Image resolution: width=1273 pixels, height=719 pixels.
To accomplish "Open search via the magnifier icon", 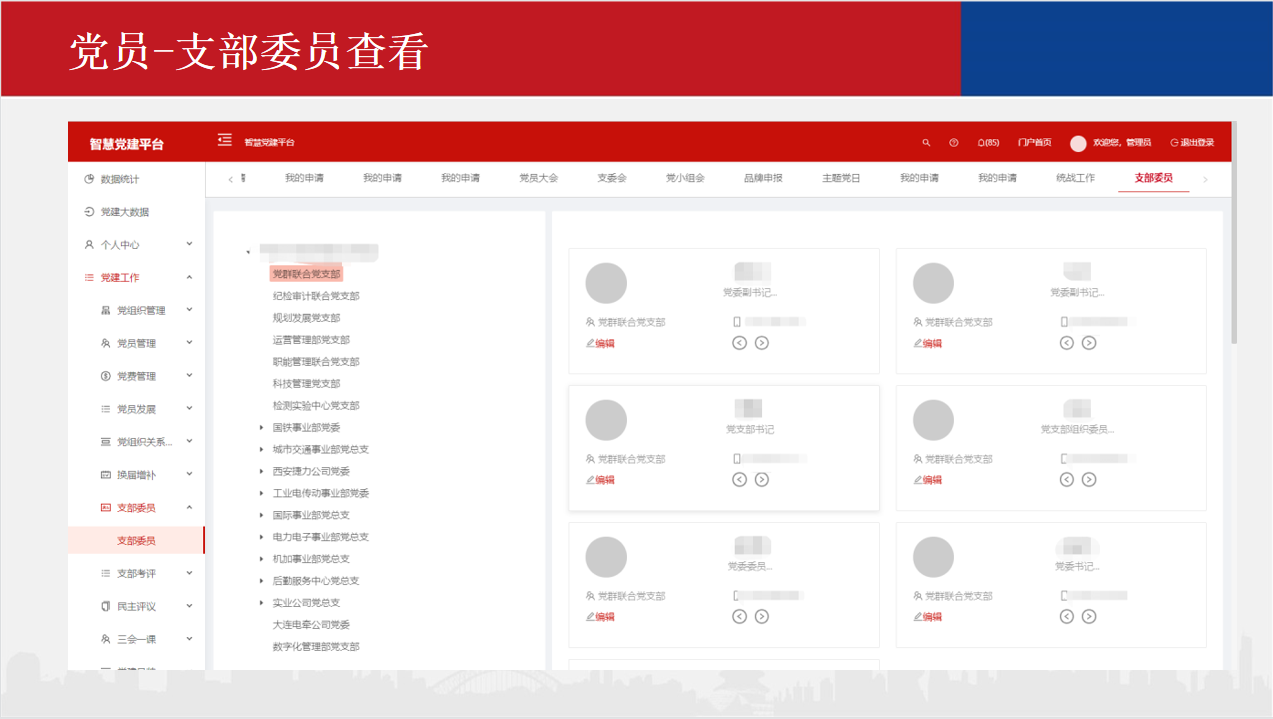I will (x=926, y=143).
